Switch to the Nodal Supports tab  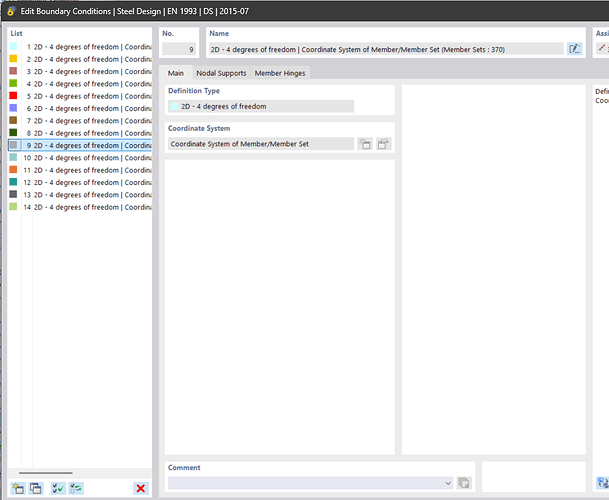tap(220, 73)
